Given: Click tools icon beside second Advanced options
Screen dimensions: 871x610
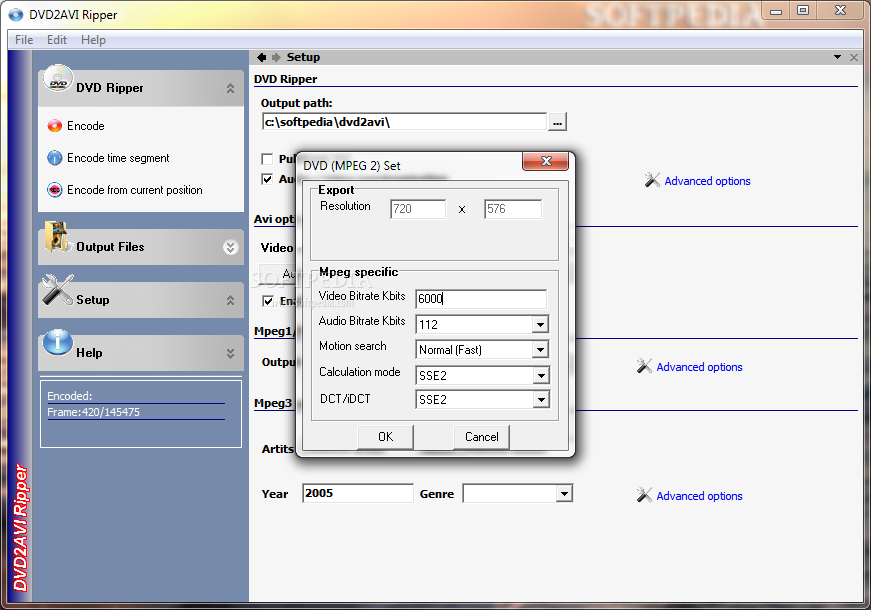Looking at the screenshot, I should coord(644,366).
